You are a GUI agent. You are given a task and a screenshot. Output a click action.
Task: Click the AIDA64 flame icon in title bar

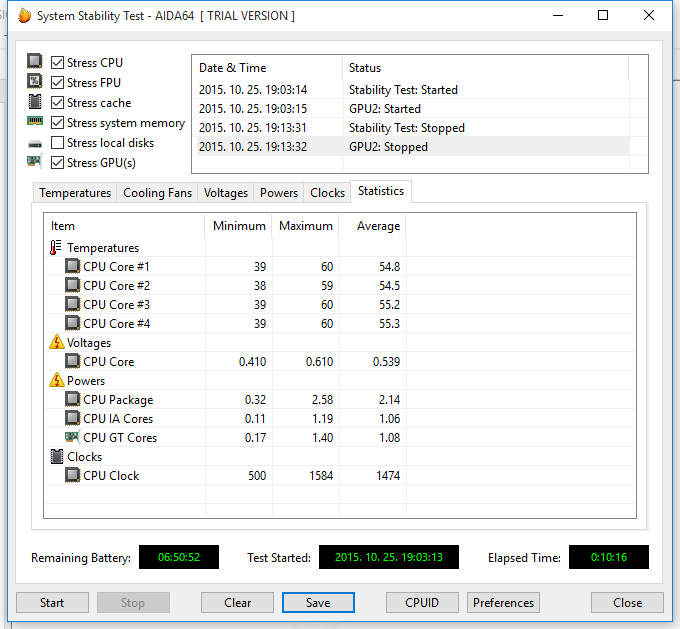click(x=25, y=16)
